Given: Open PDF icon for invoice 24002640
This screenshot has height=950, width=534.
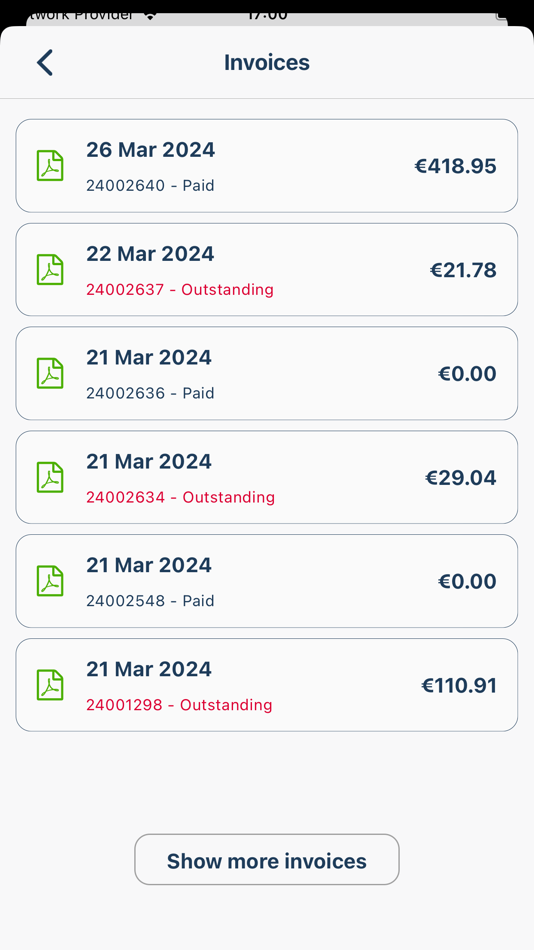Looking at the screenshot, I should coord(50,165).
